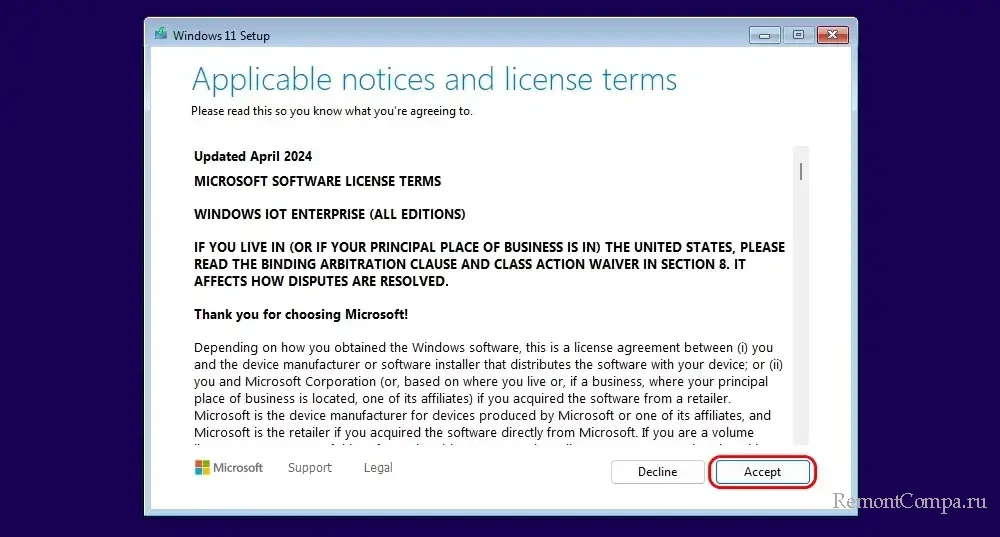Open the Support link
Viewport: 1000px width, 537px height.
click(x=310, y=467)
